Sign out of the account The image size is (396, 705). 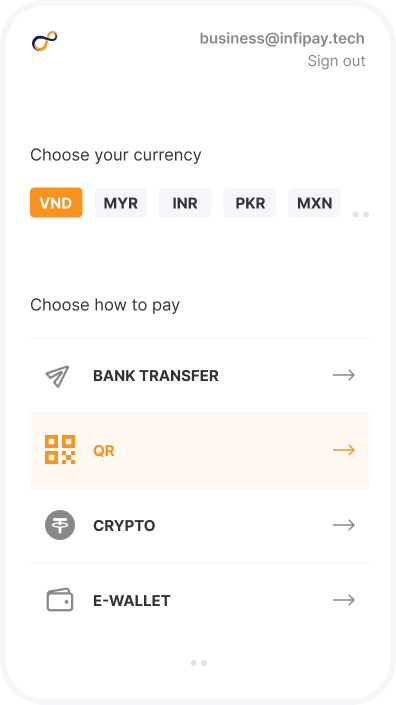click(336, 61)
